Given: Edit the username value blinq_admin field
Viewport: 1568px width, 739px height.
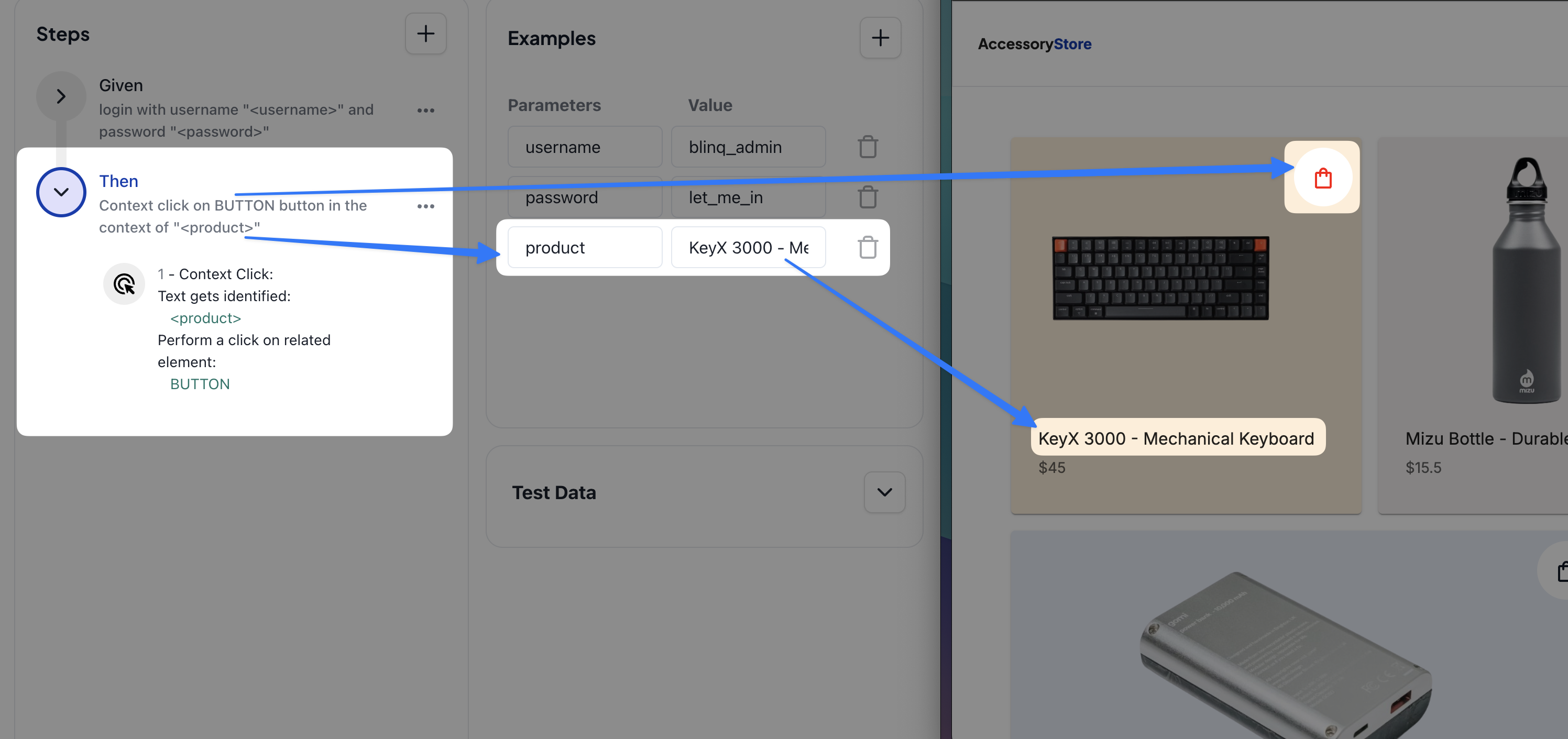Looking at the screenshot, I should click(x=748, y=147).
